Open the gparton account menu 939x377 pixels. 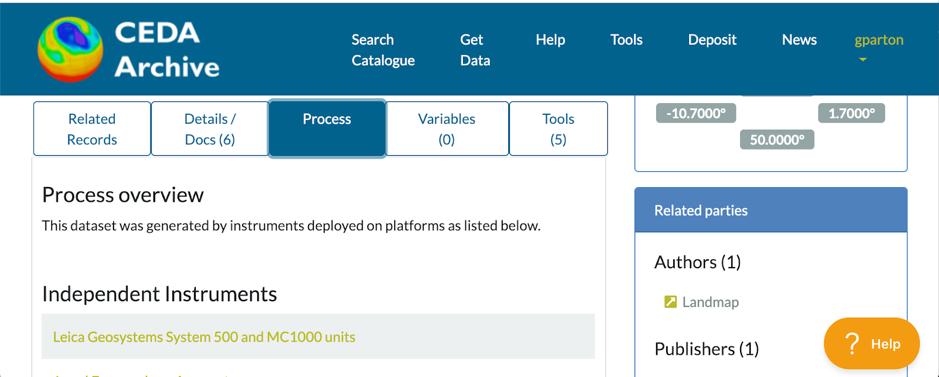tap(879, 40)
